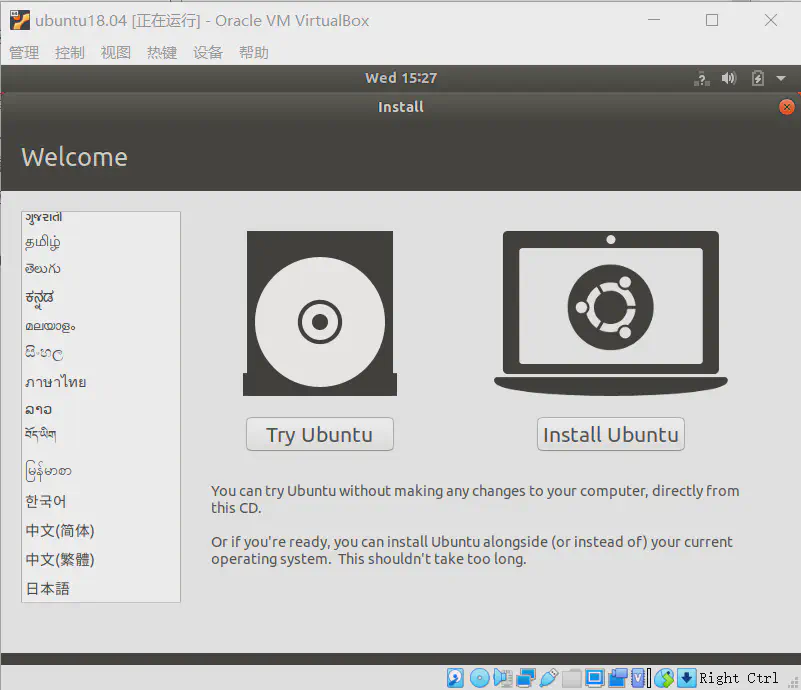The width and height of the screenshot is (801, 690).
Task: Select 日本語 in the language list
Action: click(48, 589)
